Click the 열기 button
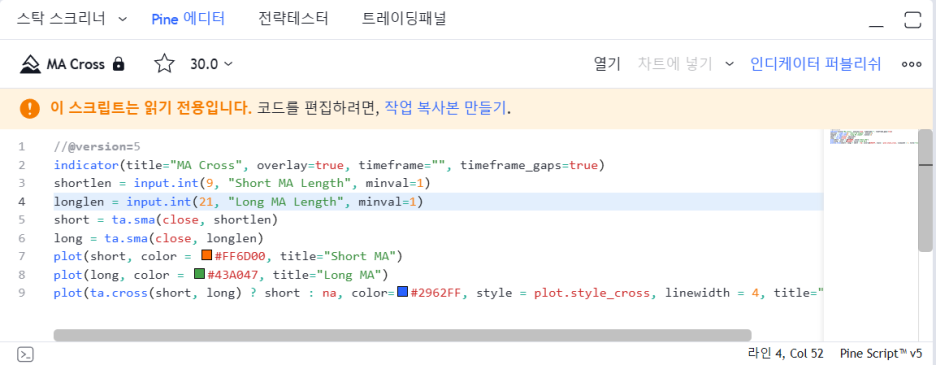The width and height of the screenshot is (936, 365). (607, 64)
